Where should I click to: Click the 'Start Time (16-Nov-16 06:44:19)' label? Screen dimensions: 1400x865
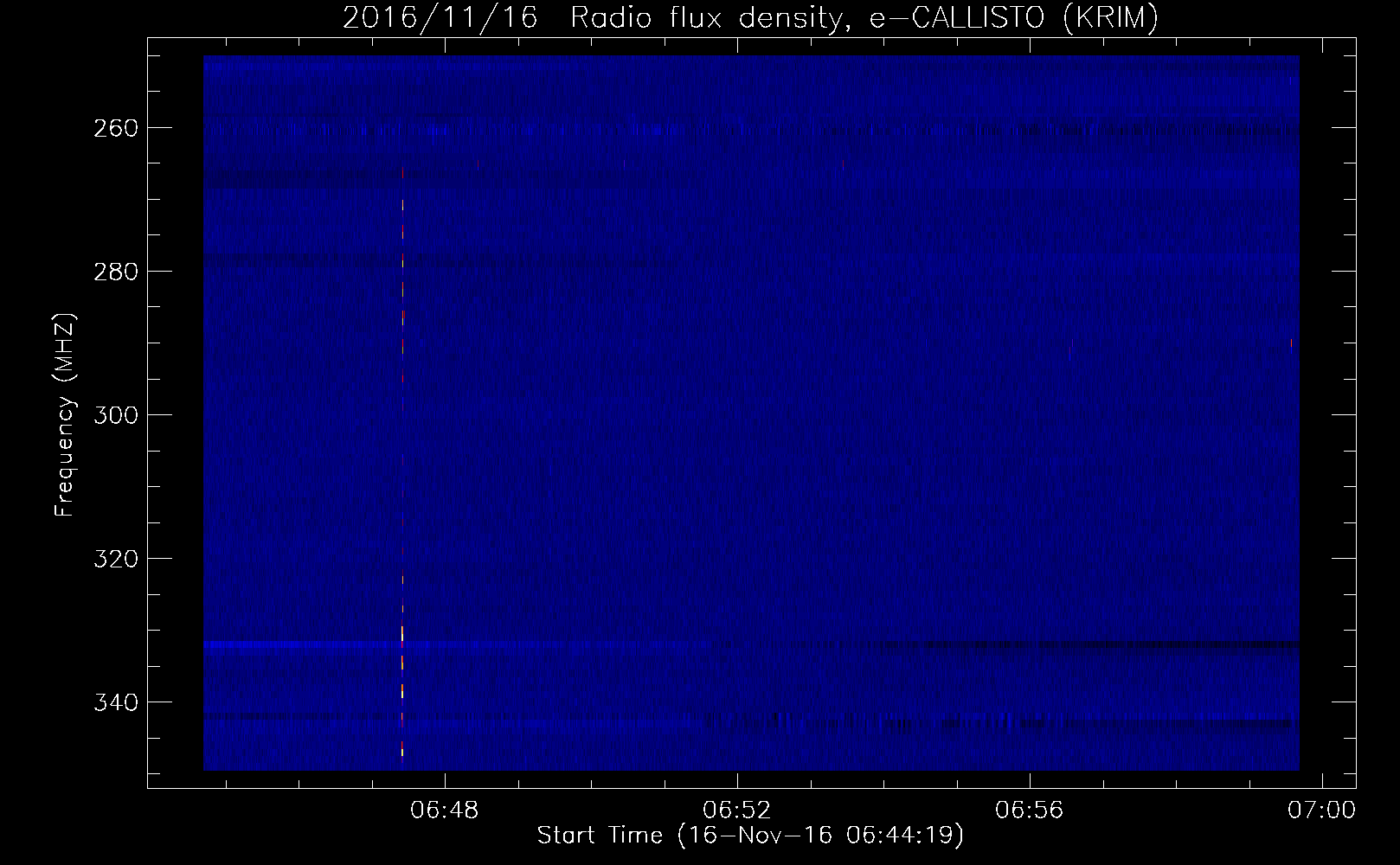tap(750, 836)
